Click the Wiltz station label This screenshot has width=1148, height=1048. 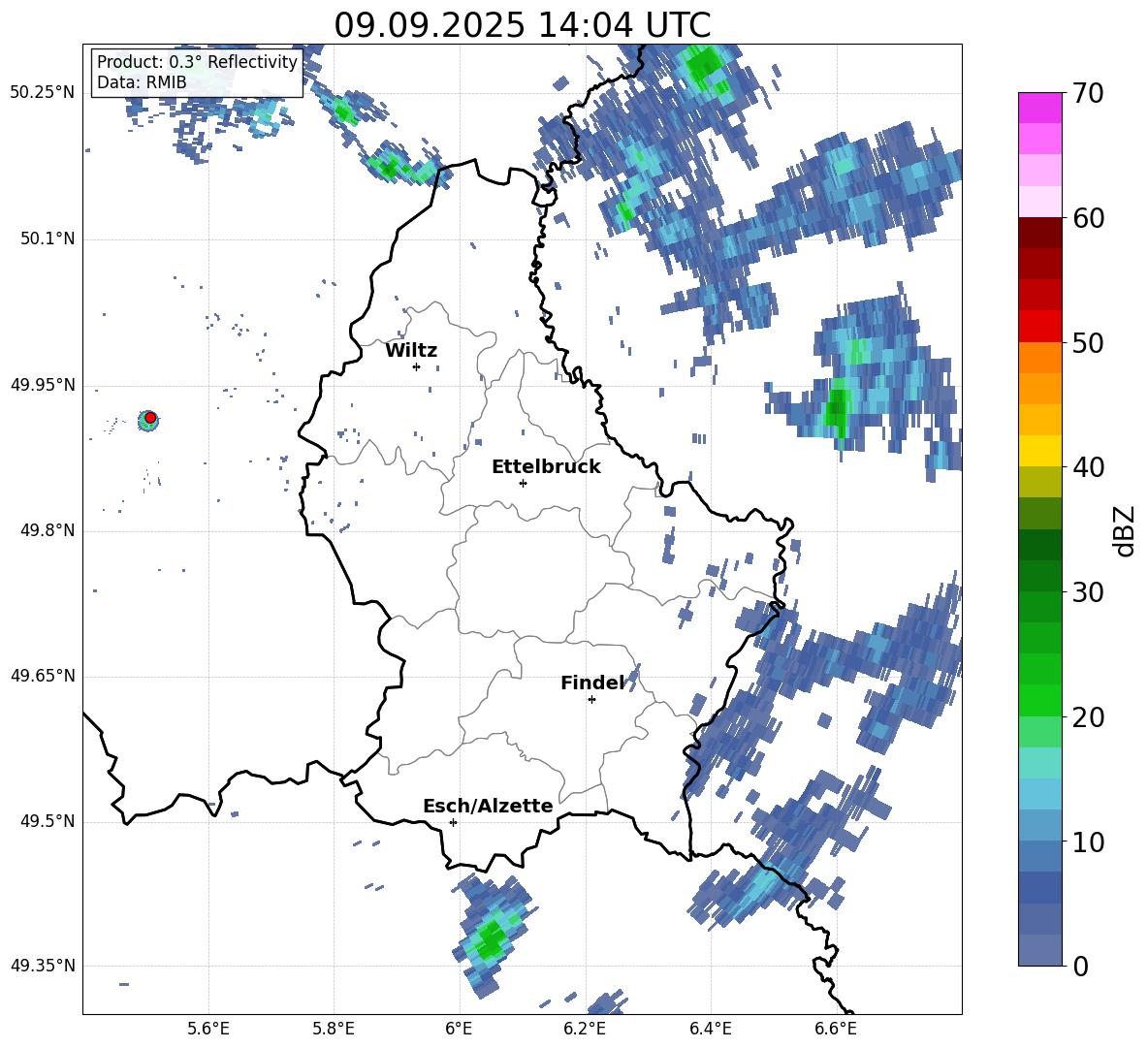[411, 351]
